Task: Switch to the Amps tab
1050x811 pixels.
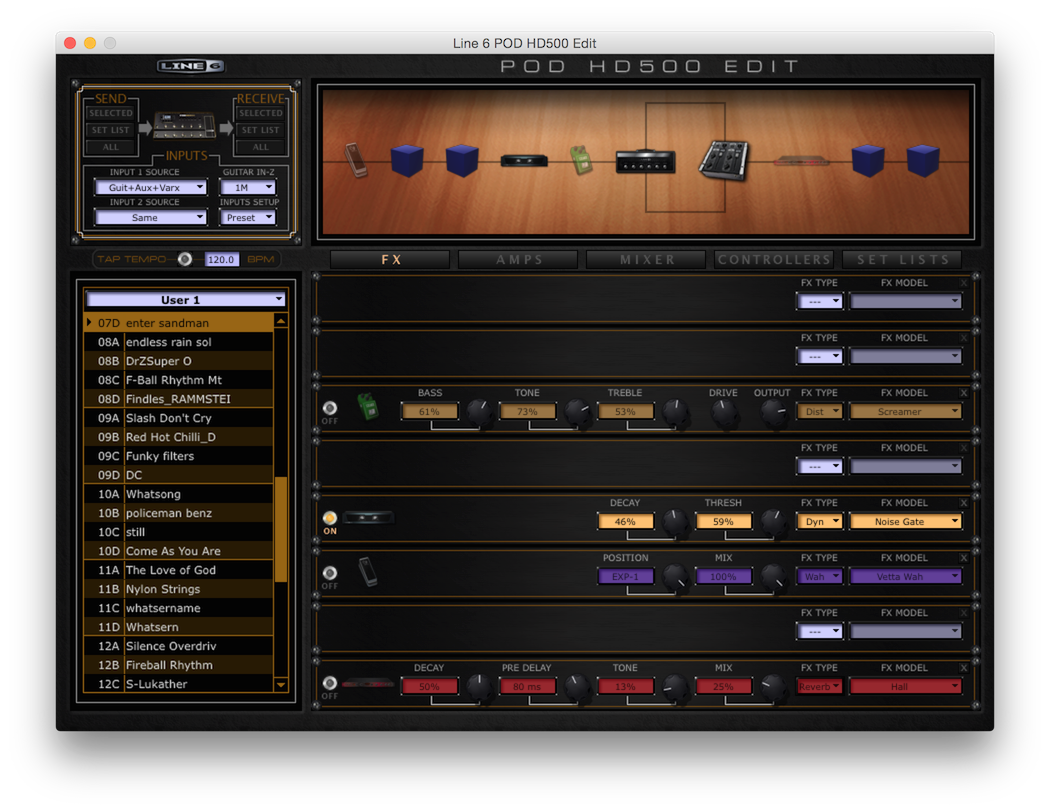Action: pyautogui.click(x=518, y=259)
